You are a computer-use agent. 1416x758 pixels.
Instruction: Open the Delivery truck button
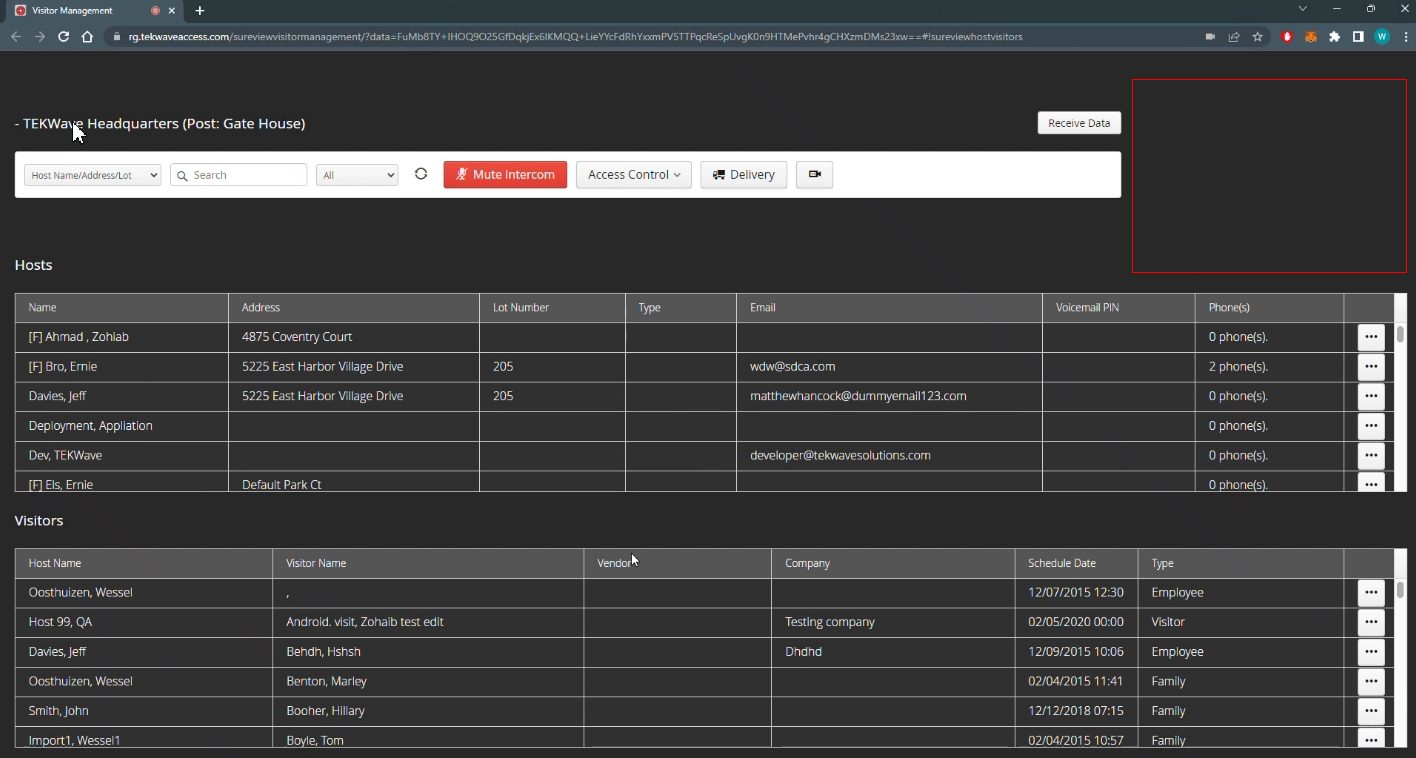point(743,175)
